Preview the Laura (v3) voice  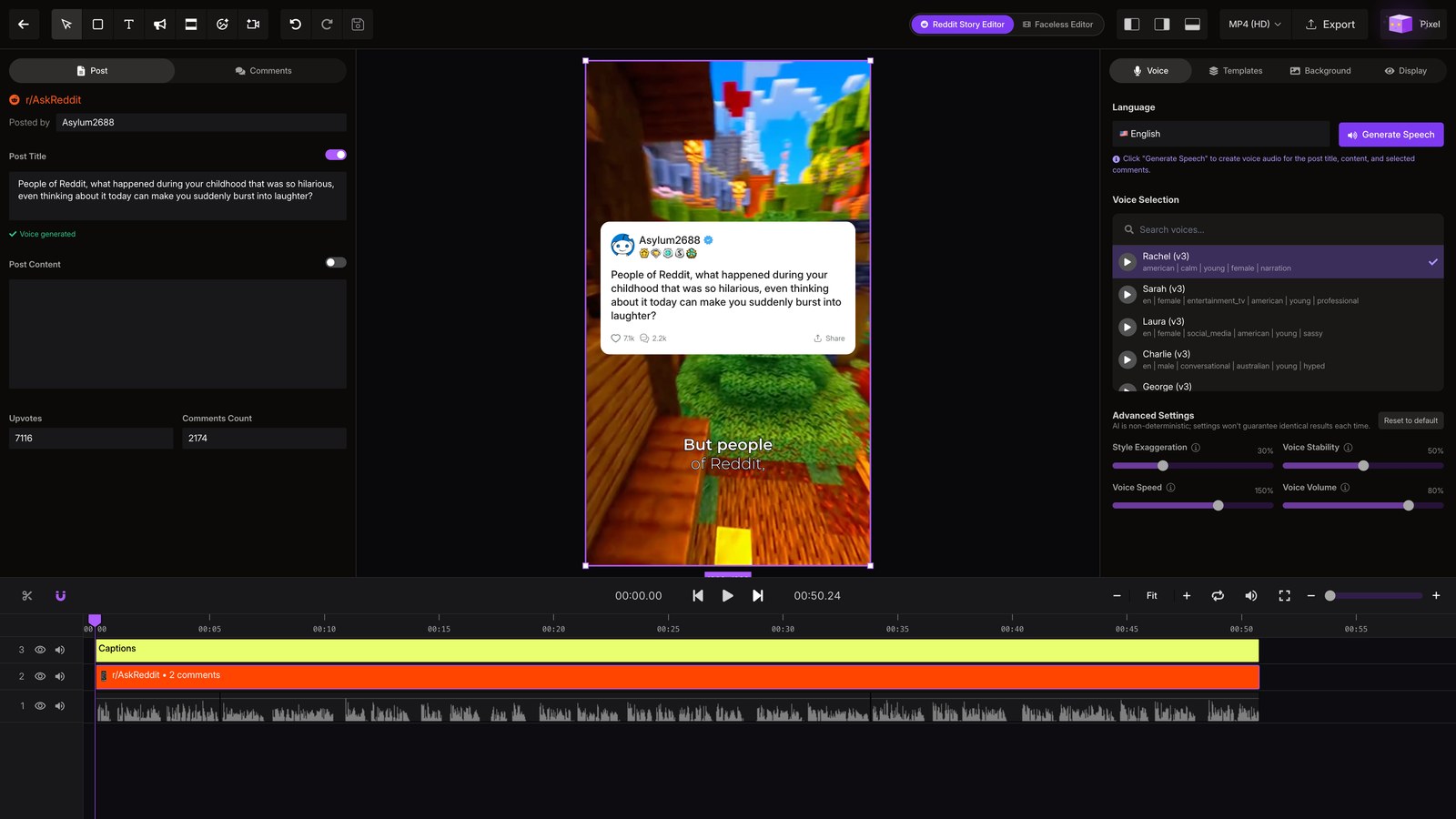pyautogui.click(x=1127, y=328)
